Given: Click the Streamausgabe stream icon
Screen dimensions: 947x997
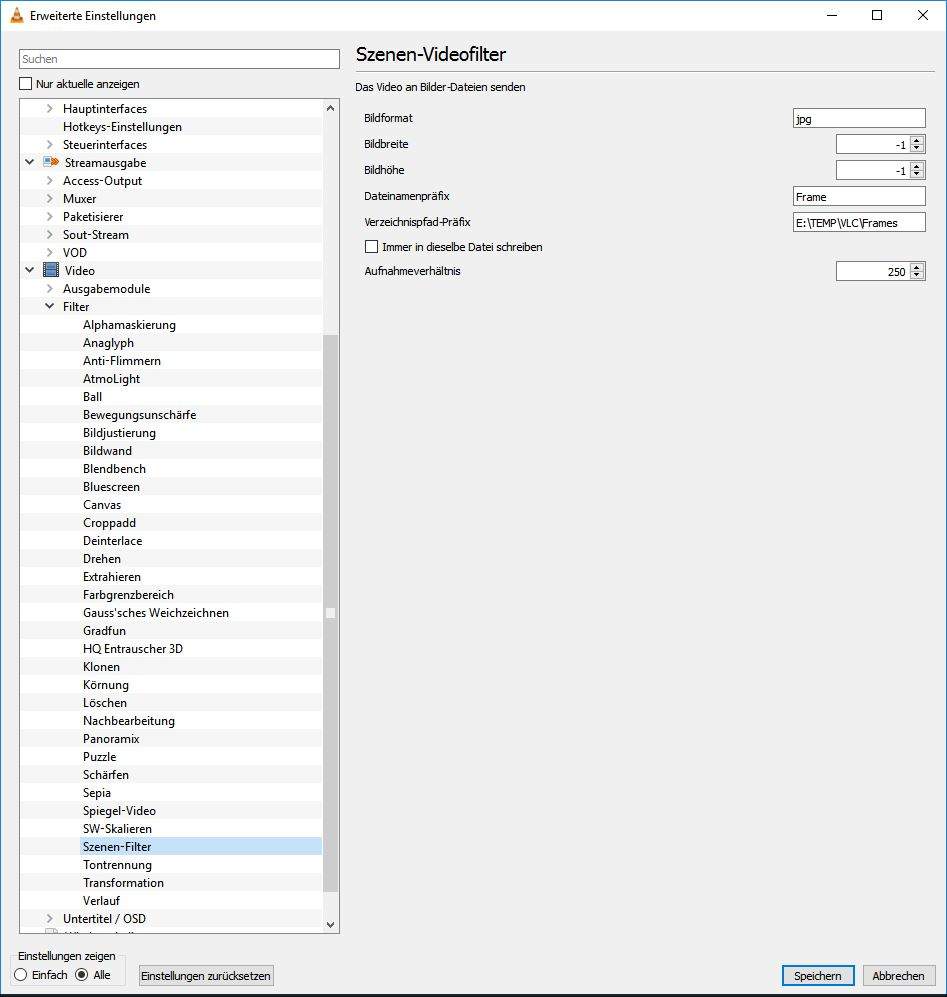Looking at the screenshot, I should pyautogui.click(x=51, y=162).
